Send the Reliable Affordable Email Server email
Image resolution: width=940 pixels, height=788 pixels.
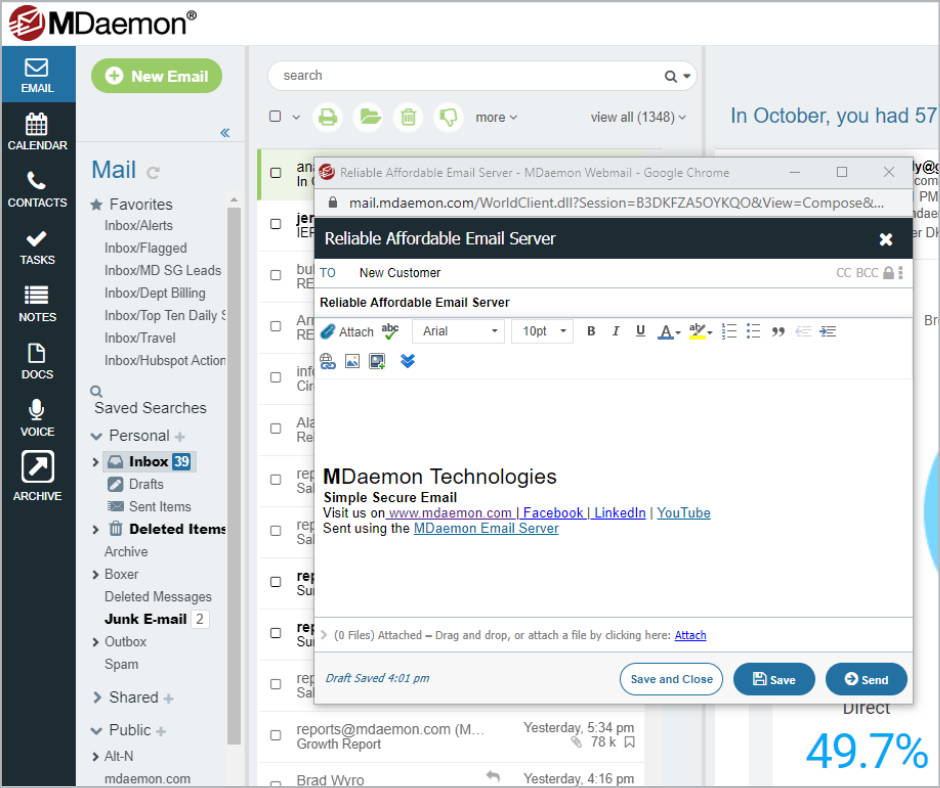coord(866,679)
